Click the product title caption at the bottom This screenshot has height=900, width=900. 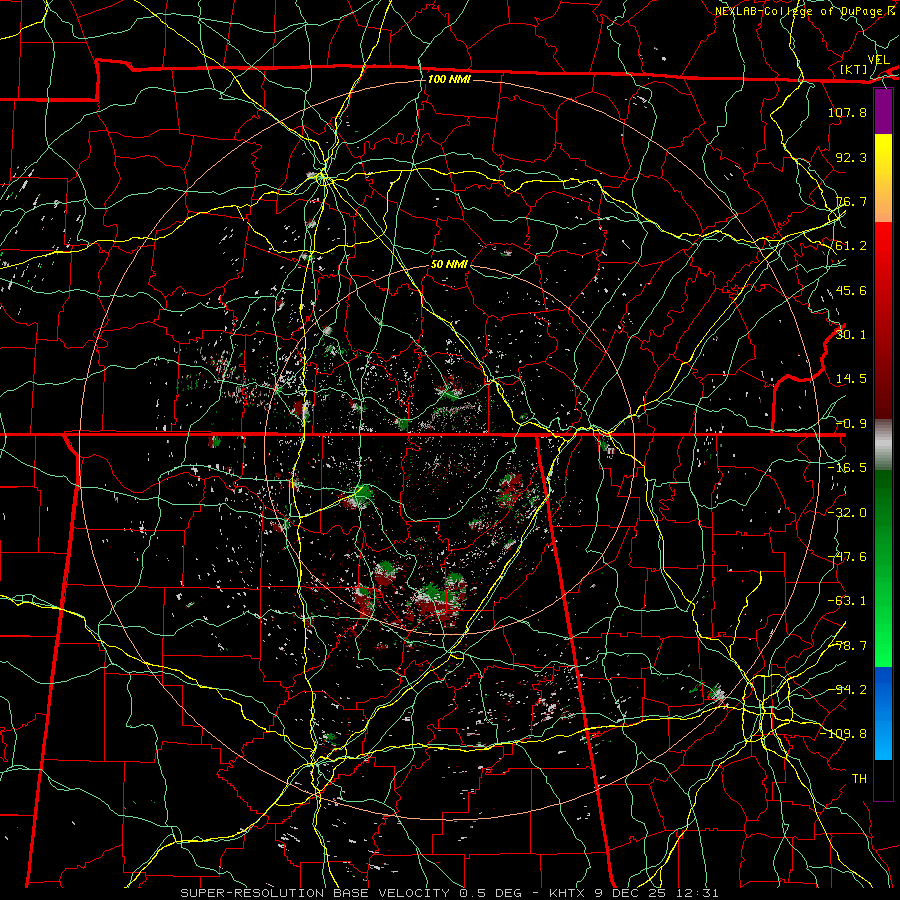point(449,893)
